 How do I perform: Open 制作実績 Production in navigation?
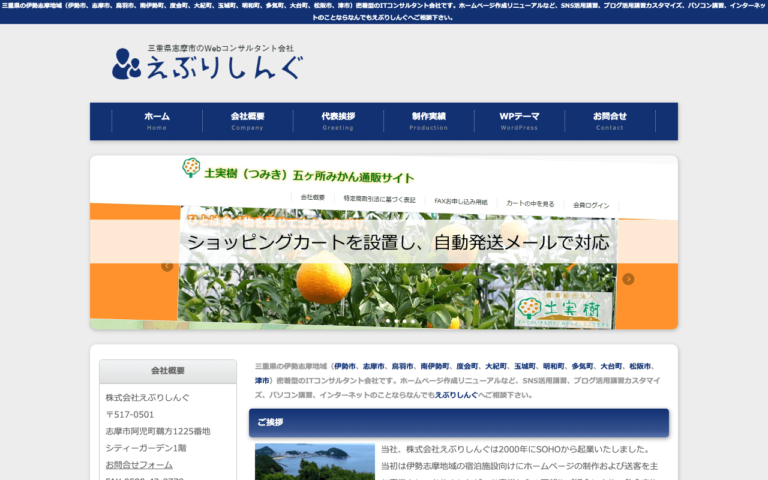pyautogui.click(x=429, y=121)
